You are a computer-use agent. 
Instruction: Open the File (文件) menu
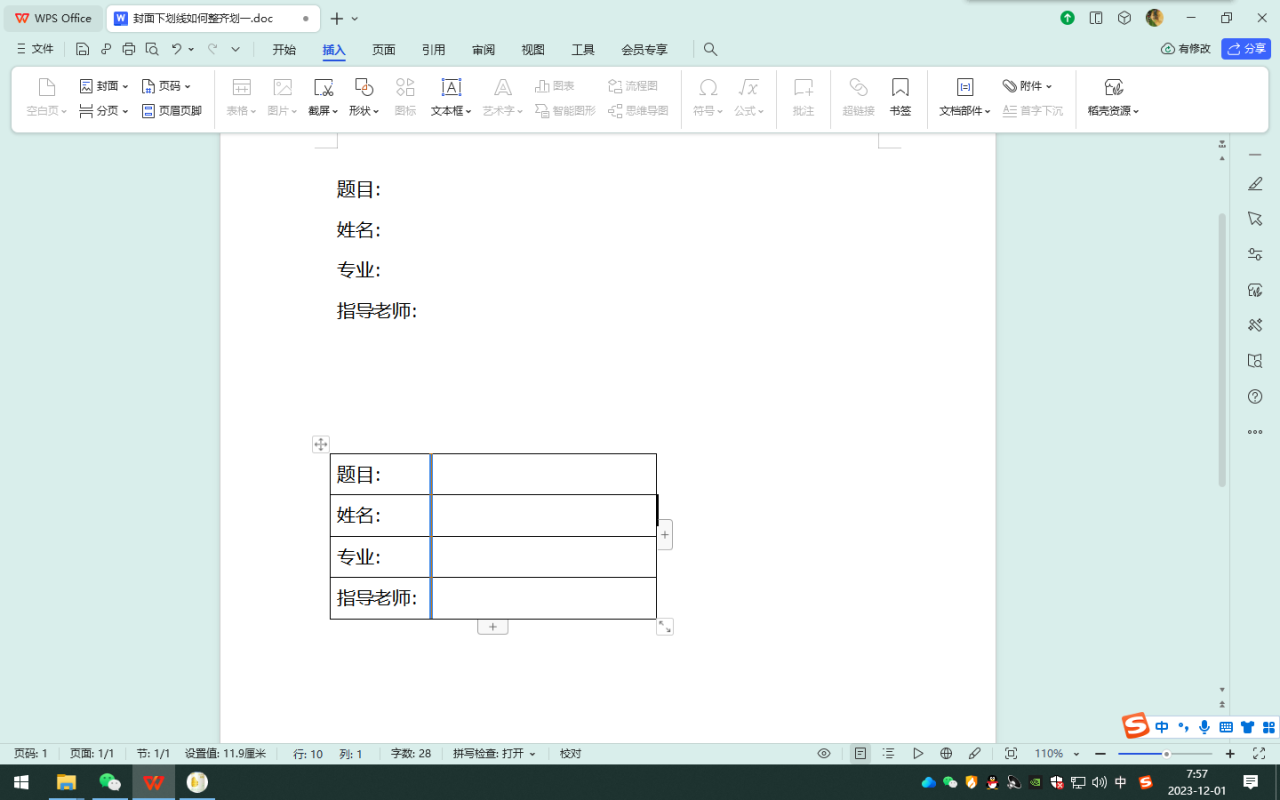coord(35,49)
